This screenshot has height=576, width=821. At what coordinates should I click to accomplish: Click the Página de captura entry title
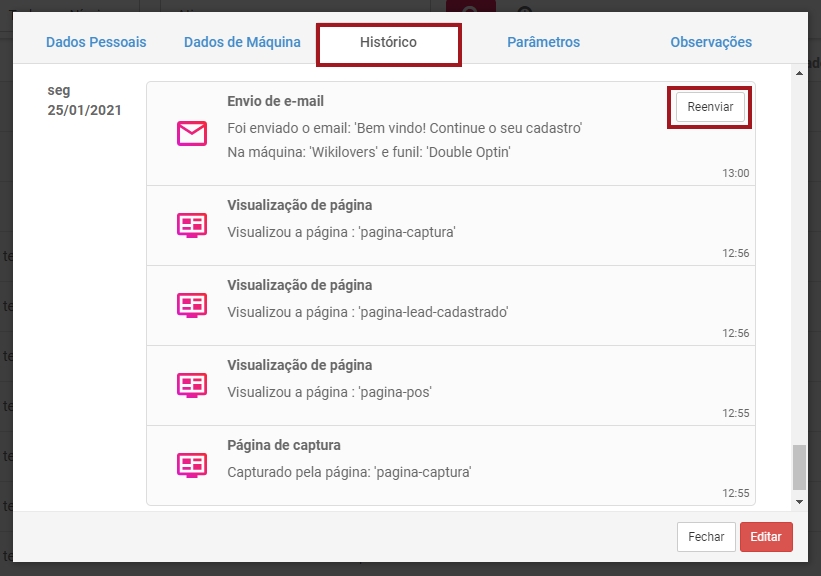[284, 445]
